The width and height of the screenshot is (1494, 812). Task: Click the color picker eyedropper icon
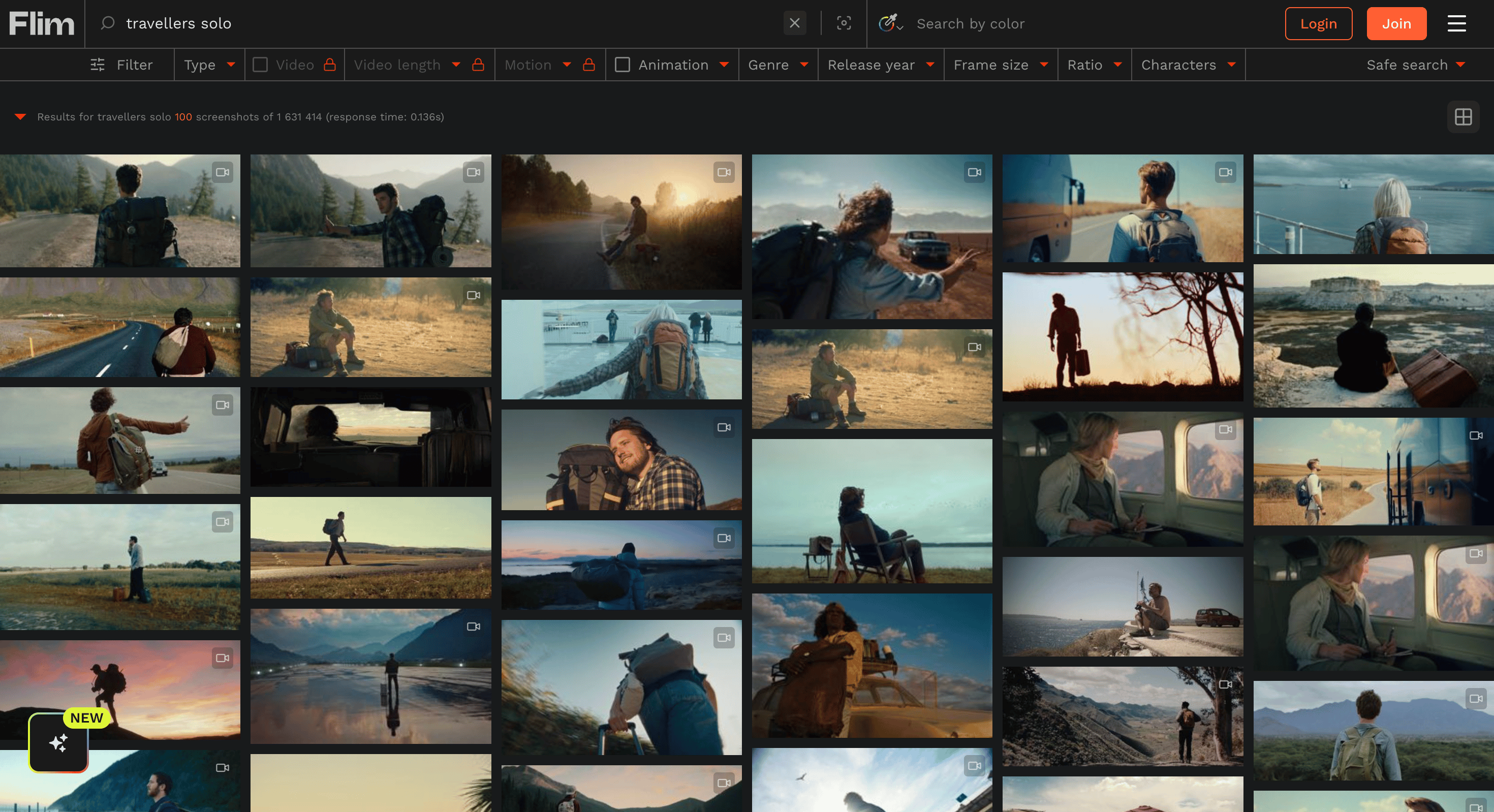coord(888,23)
